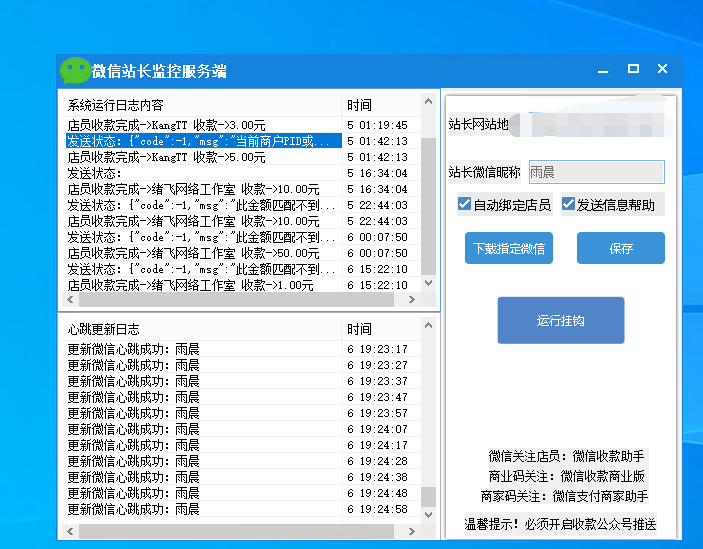Select the KangTT 收款->3.00元 log row
Image resolution: width=703 pixels, height=549 pixels.
click(x=200, y=125)
